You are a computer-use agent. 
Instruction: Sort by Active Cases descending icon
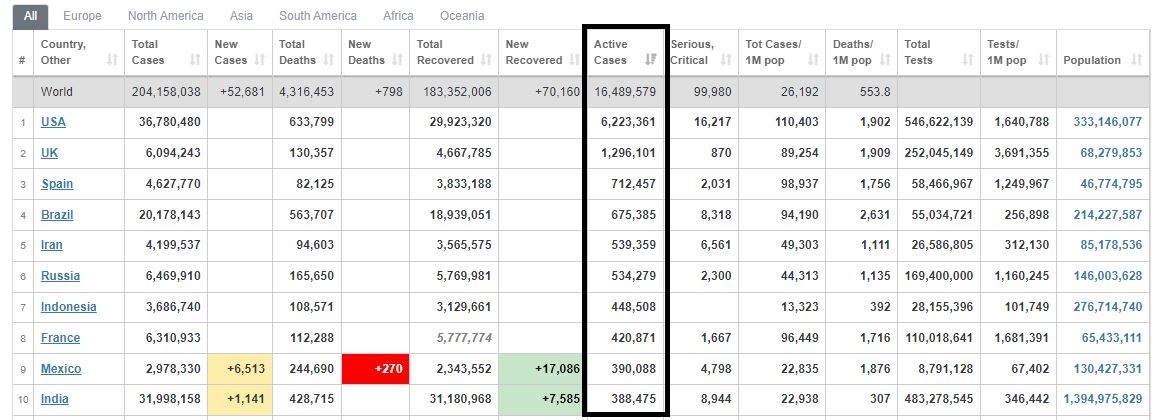pos(651,60)
